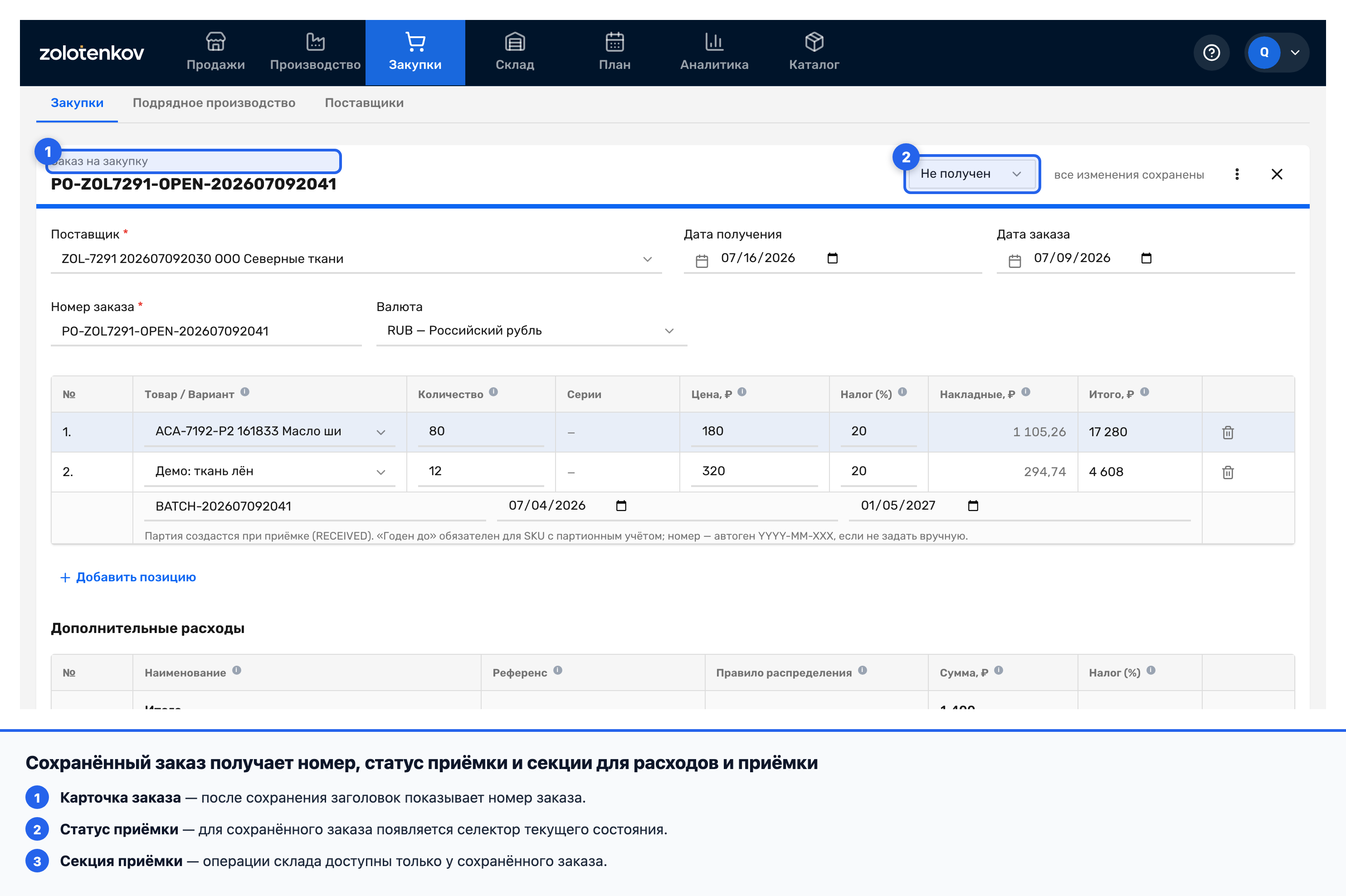Image resolution: width=1346 pixels, height=896 pixels.
Task: Switch to the Подрядное производство tab
Action: coord(214,103)
